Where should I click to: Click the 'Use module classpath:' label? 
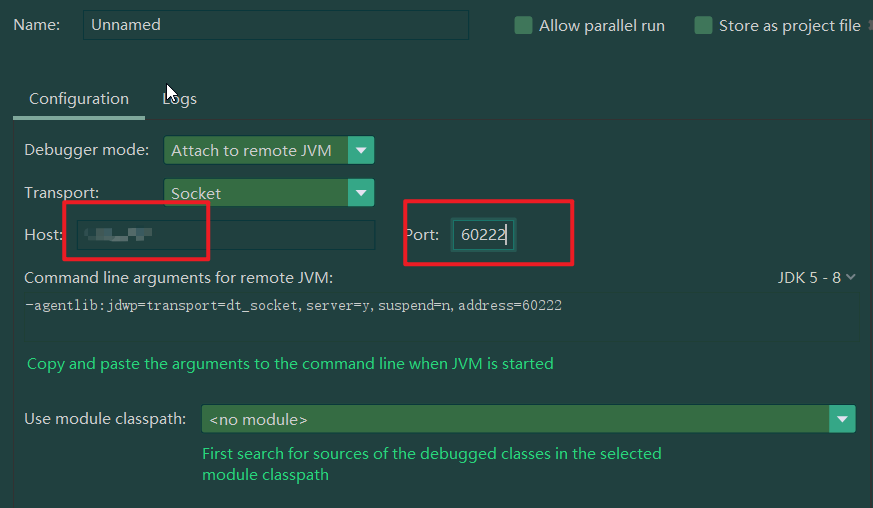pos(105,418)
